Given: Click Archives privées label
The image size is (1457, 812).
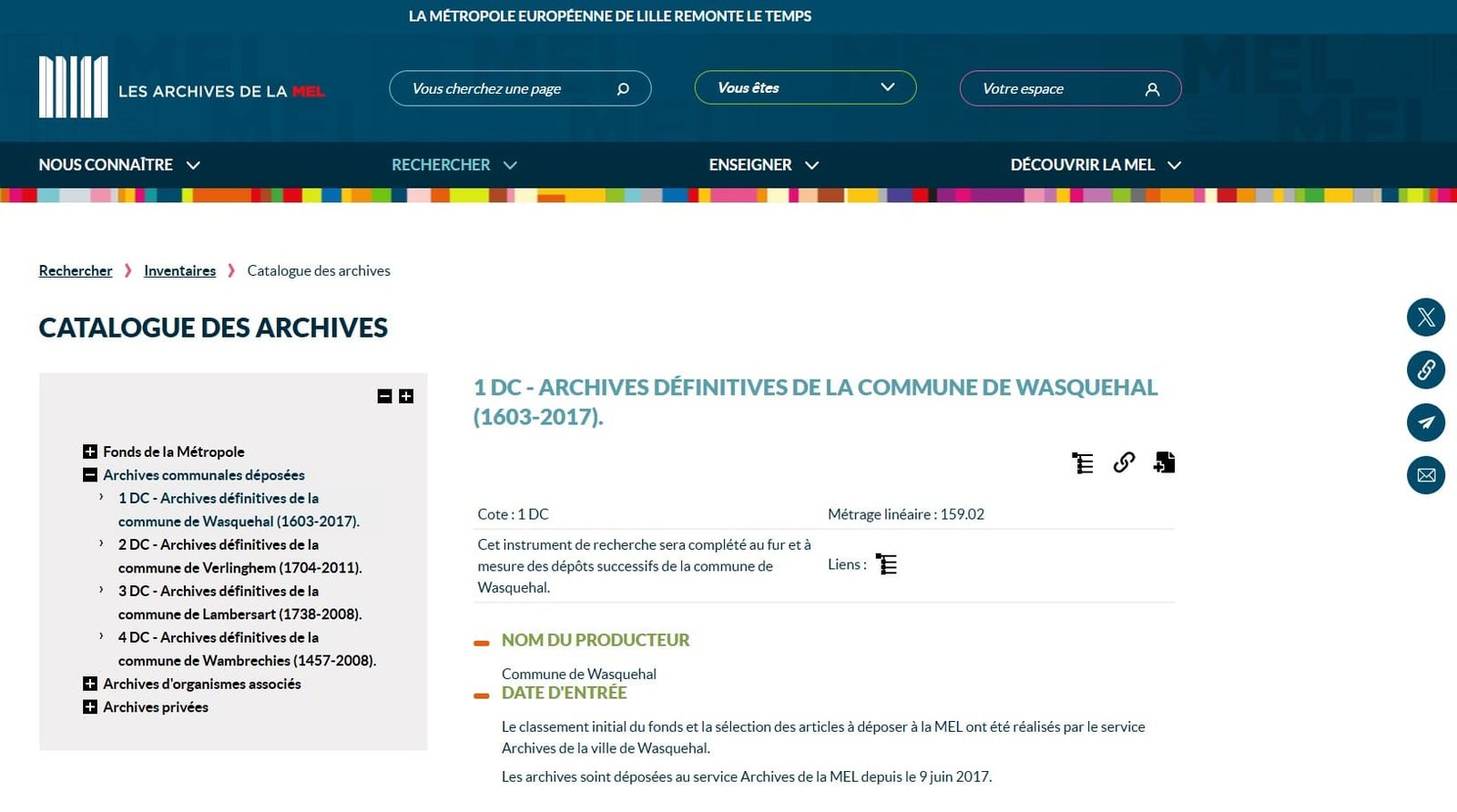Looking at the screenshot, I should click(155, 707).
